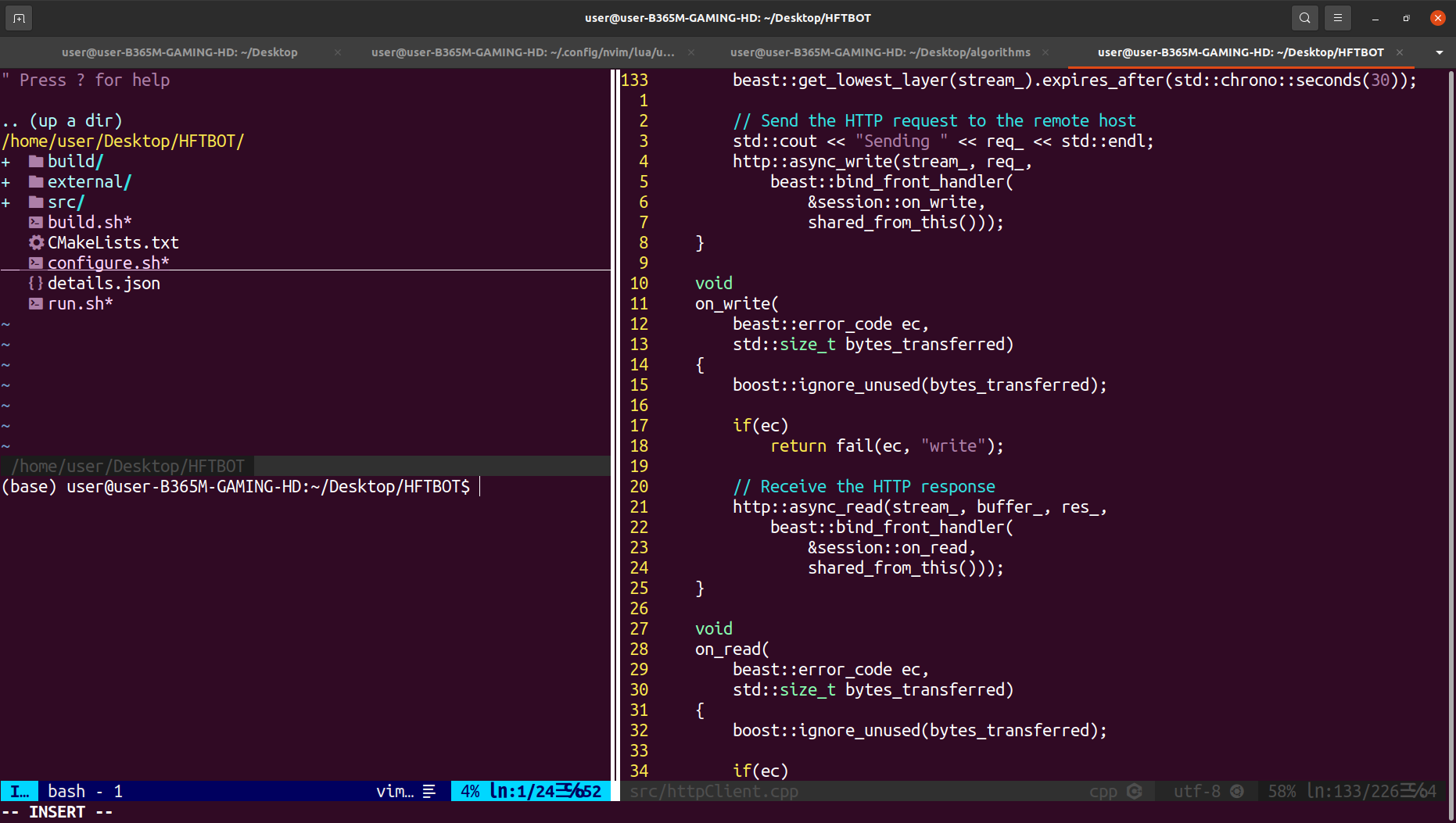
Task: Close the ~/Desktop terminal tab
Action: coord(338,52)
